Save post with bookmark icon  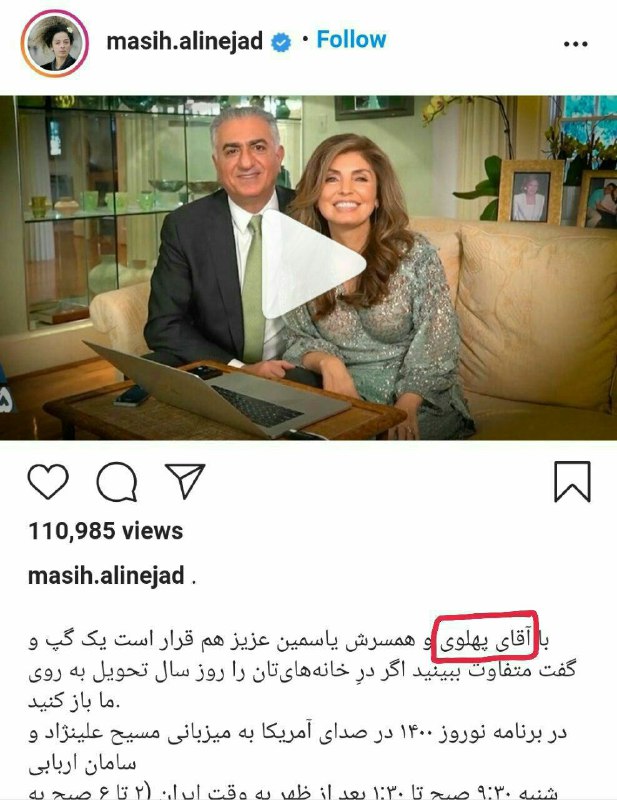[572, 482]
